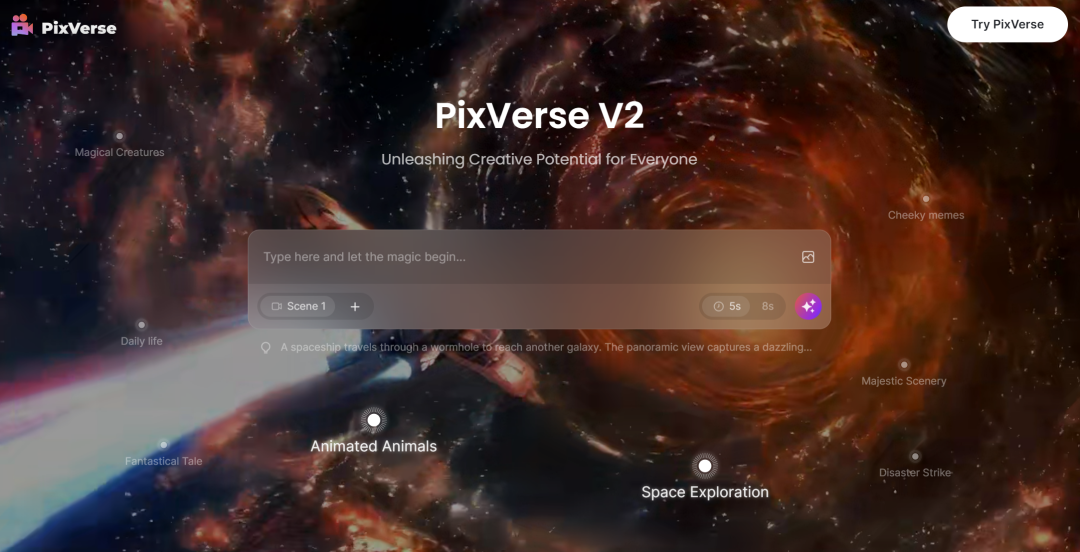
Task: Add a new scene with plus icon
Action: (x=355, y=307)
